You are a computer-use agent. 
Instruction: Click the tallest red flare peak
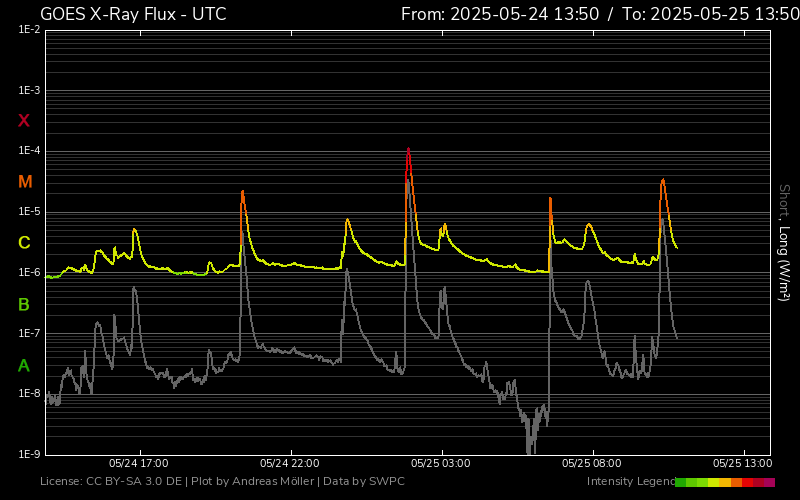coord(408,150)
